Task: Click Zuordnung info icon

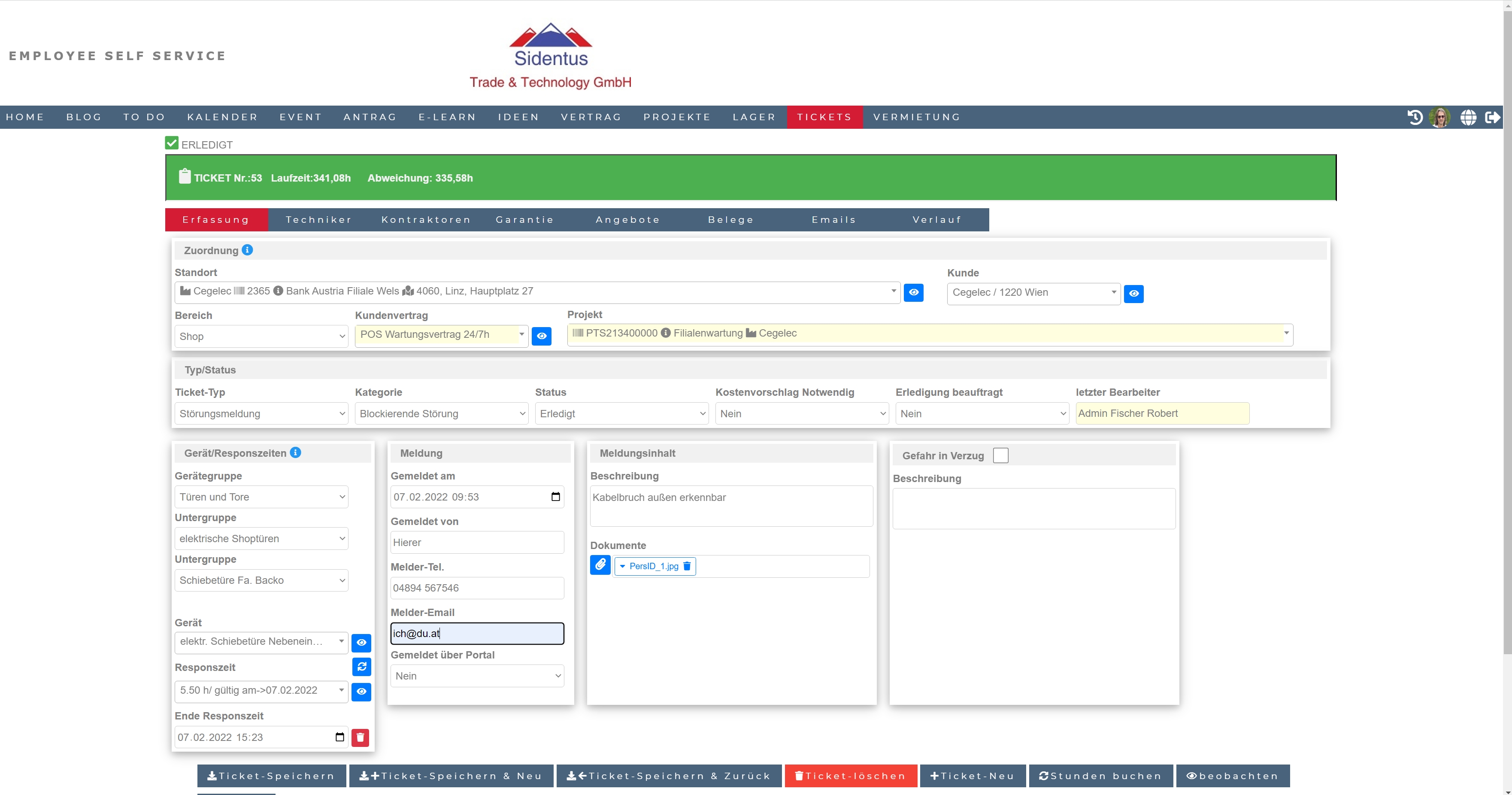Action: tap(248, 250)
